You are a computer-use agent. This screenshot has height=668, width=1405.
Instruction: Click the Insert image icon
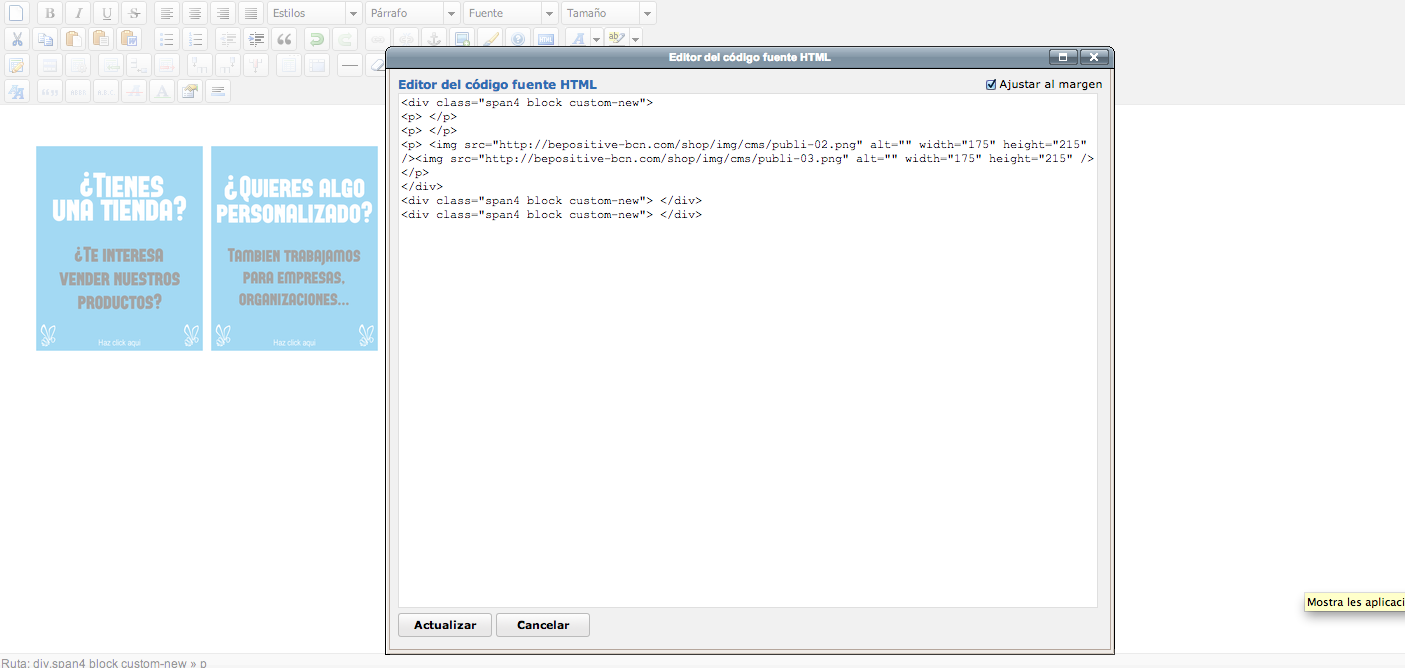pyautogui.click(x=462, y=39)
